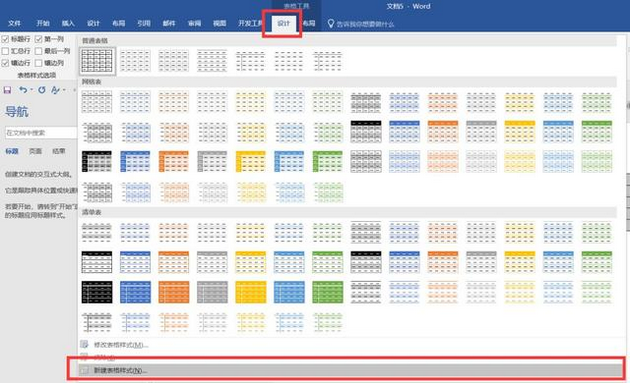Screen dimensions: 633x384
Task: Open Table Tools 布局 tab beside highlighted 设计
Action: [x=309, y=23]
